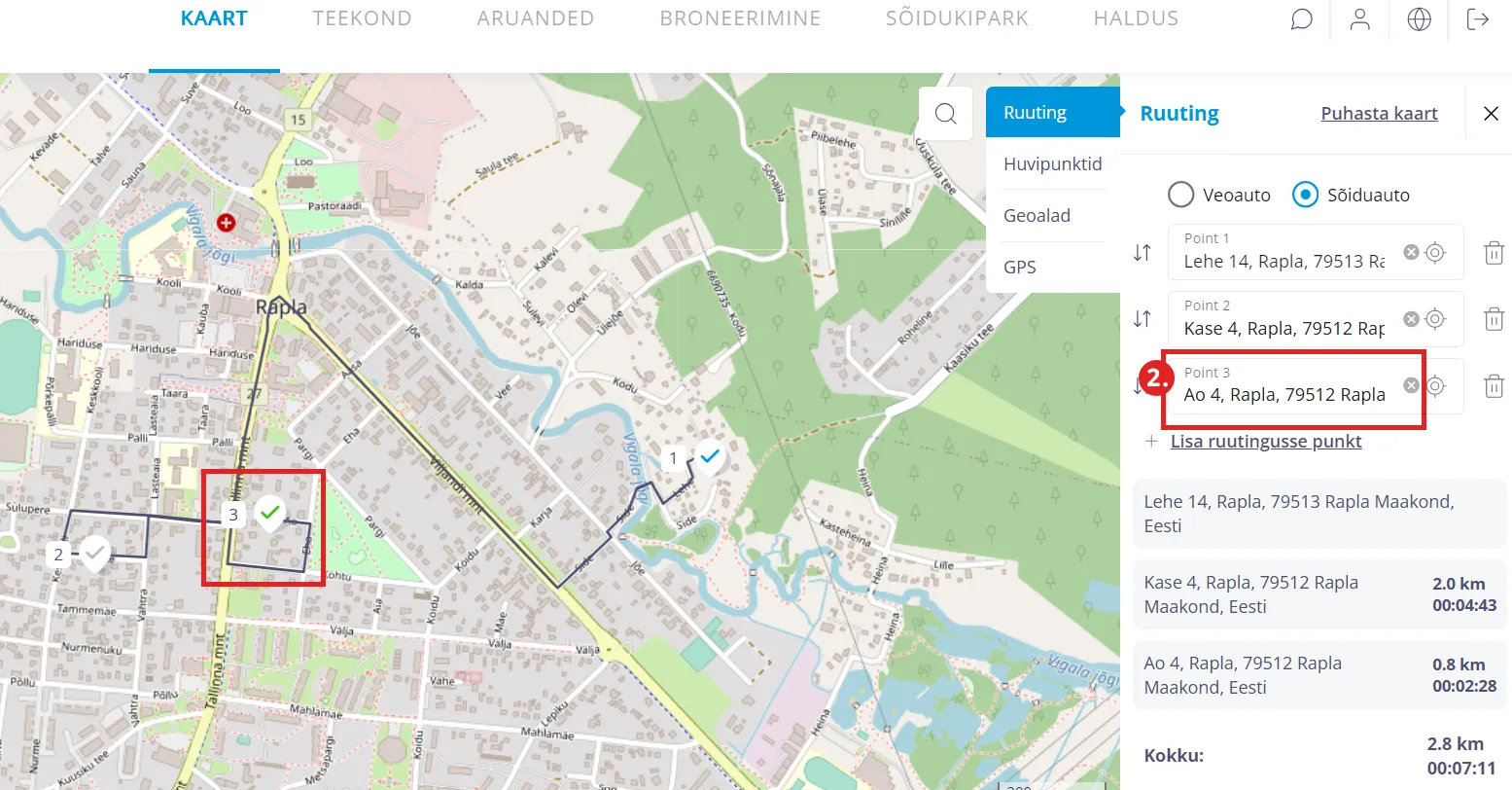Open the ARUANDED tab
Screen dimensions: 1512x790
coord(535,18)
